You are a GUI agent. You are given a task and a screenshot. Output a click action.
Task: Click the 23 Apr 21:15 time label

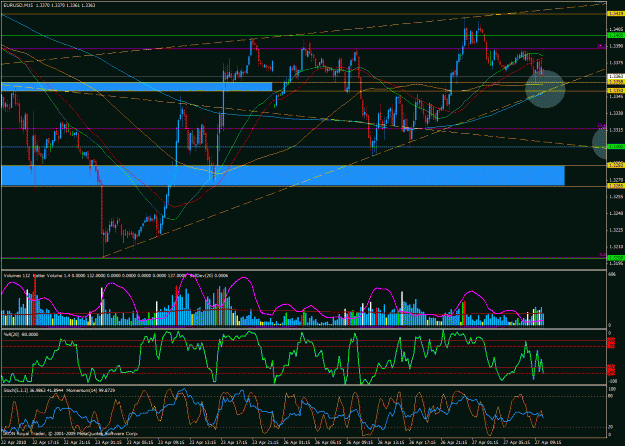pos(264,442)
